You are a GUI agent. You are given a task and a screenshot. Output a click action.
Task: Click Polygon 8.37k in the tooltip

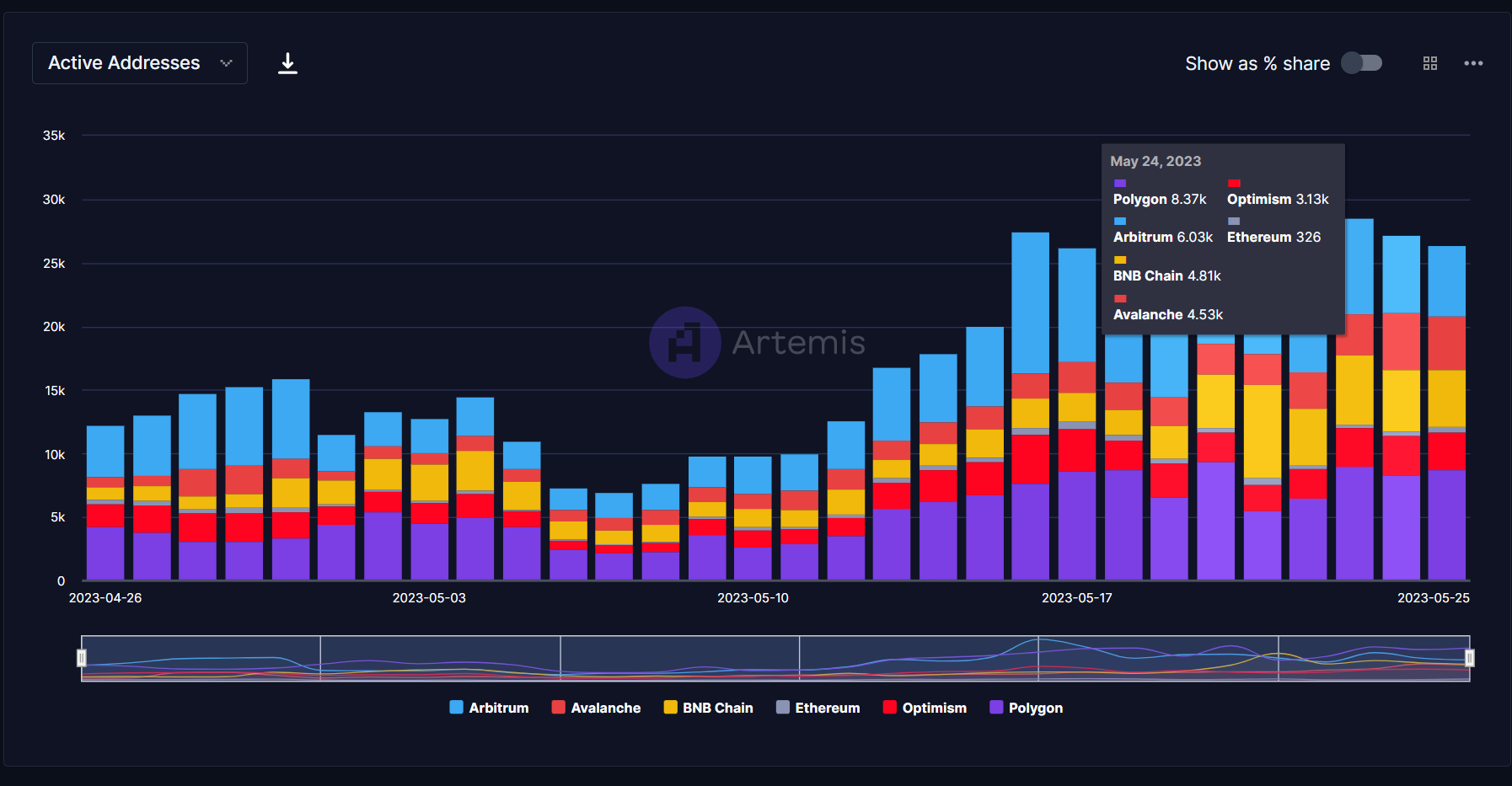1160,200
